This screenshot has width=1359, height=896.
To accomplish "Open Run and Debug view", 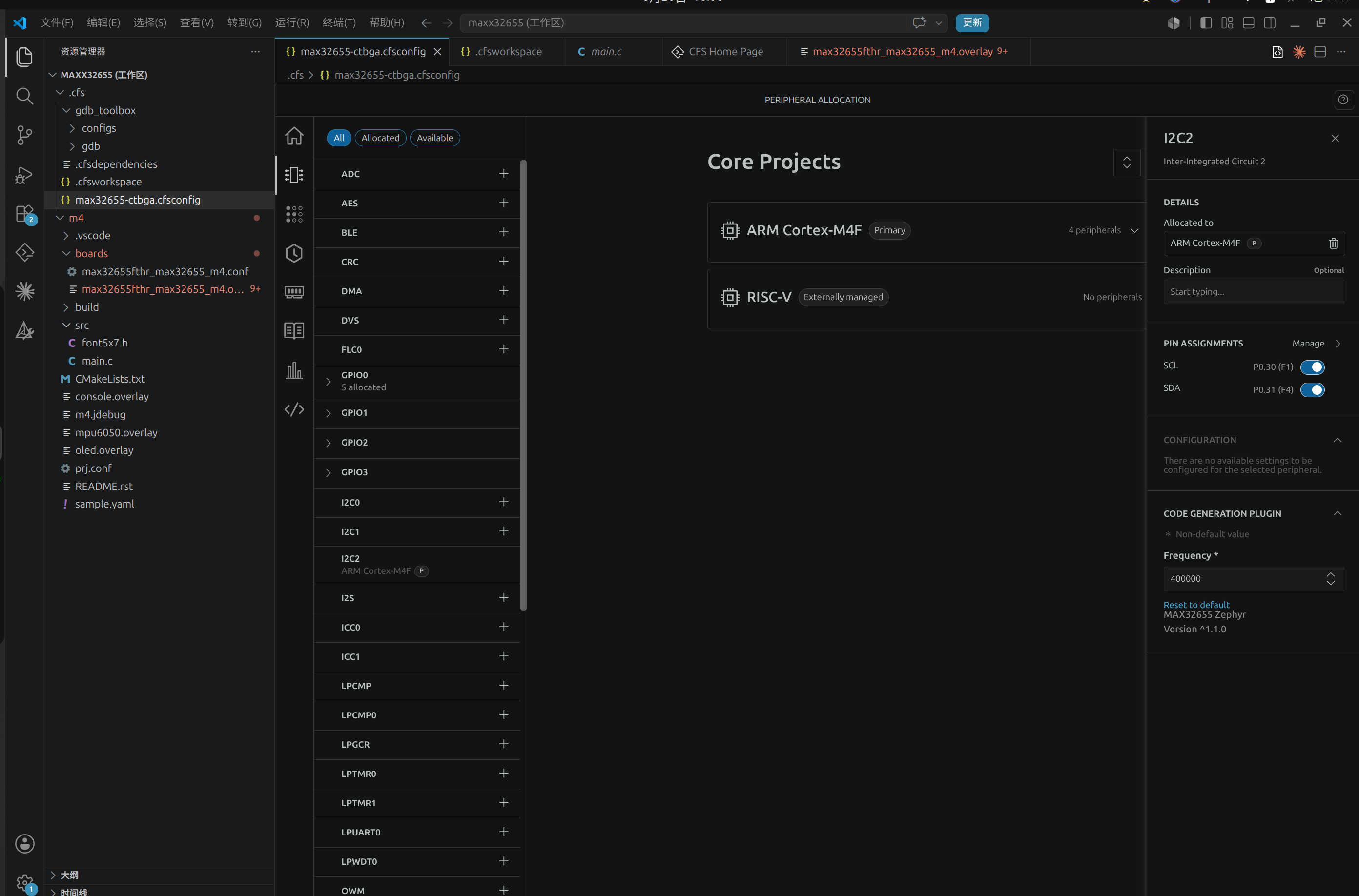I will coord(24,175).
